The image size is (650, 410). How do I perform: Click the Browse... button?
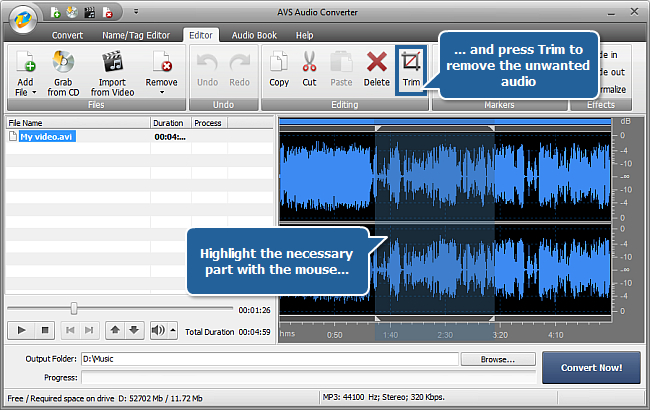point(498,359)
